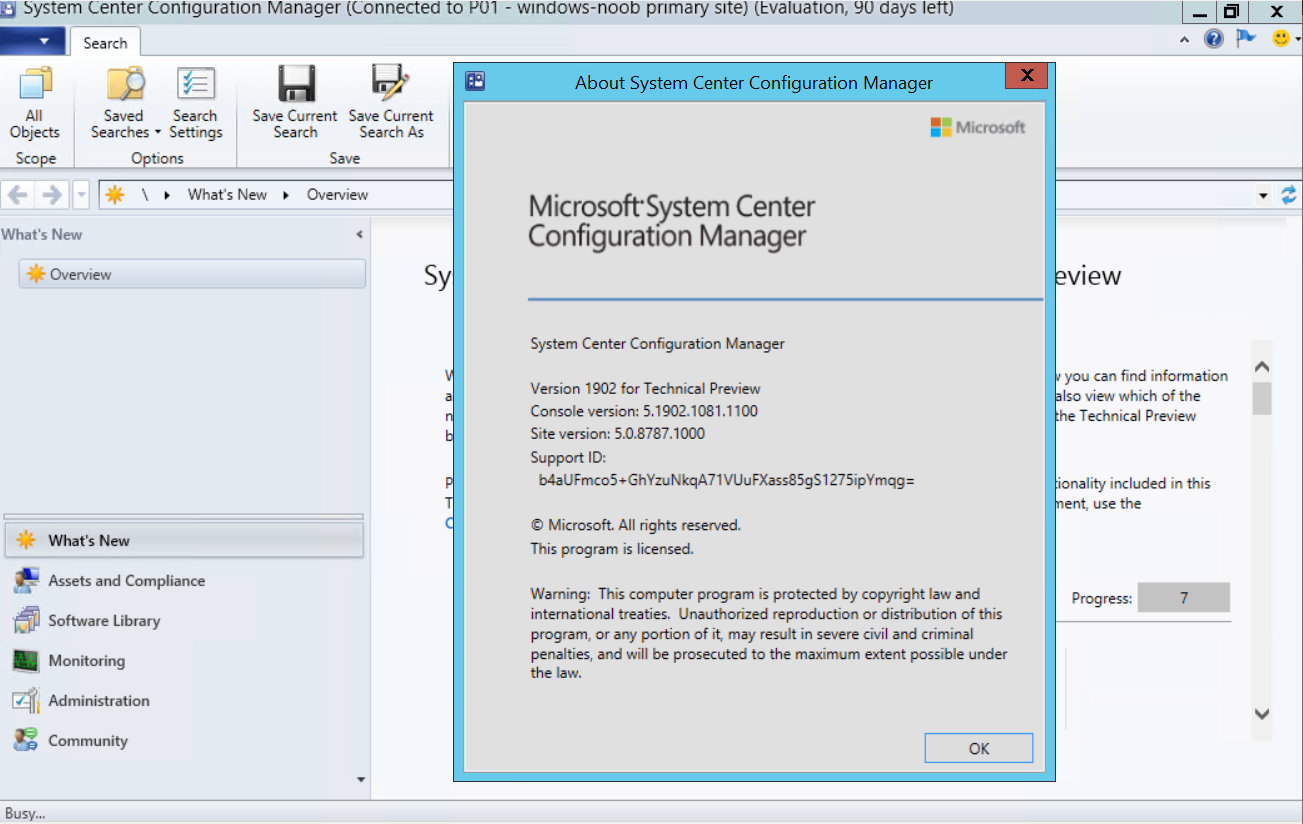This screenshot has width=1303, height=824.
Task: Click the Microsoft logo in About dialog
Action: click(978, 127)
